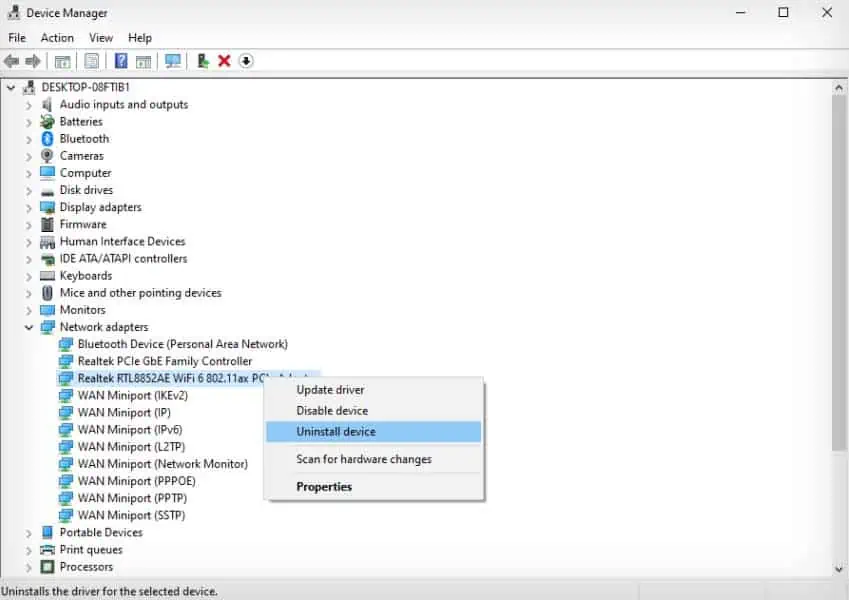Click the Disable device down-arrow icon
849x600 pixels.
point(246,61)
